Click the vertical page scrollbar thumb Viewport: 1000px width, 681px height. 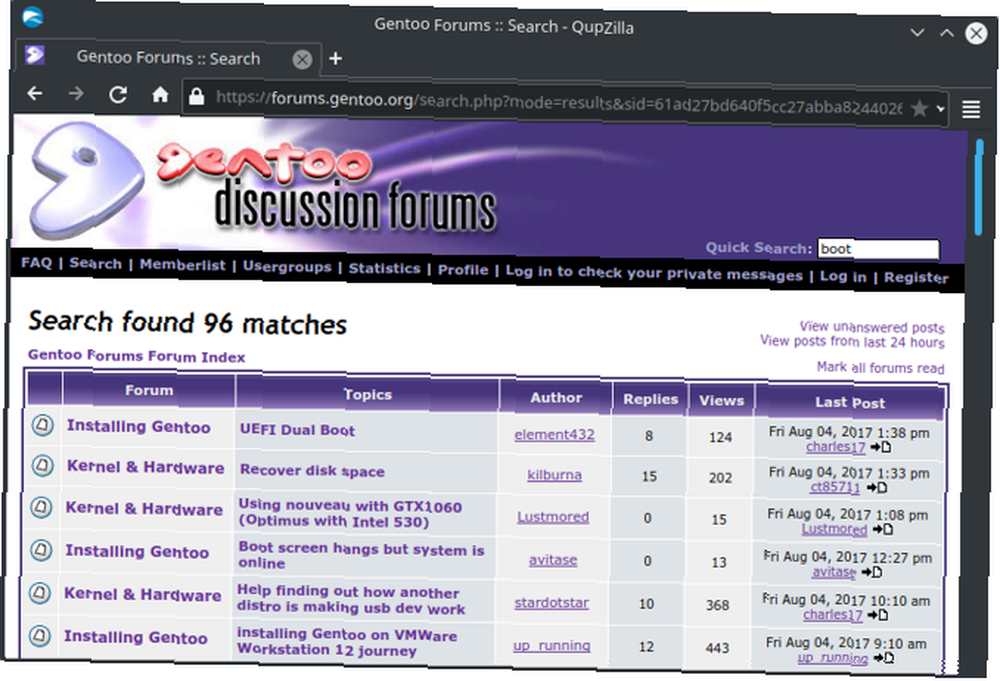[979, 189]
